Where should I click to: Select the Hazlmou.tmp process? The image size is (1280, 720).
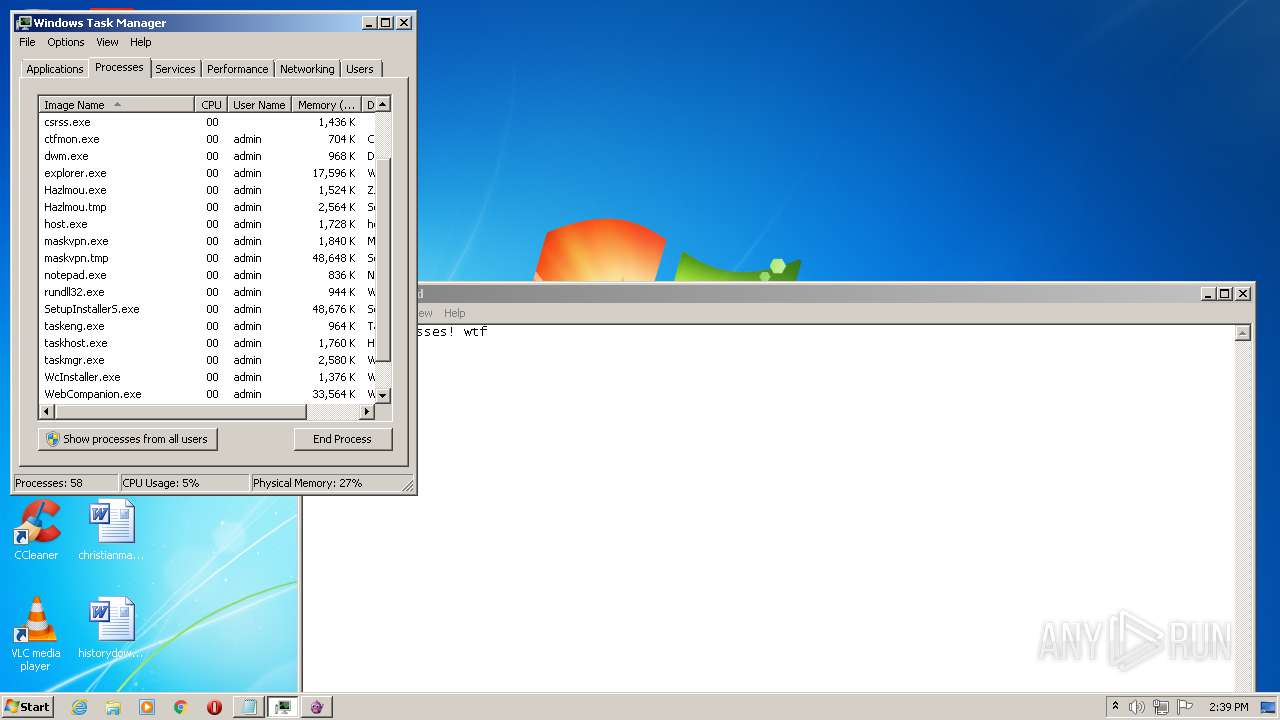point(207,207)
